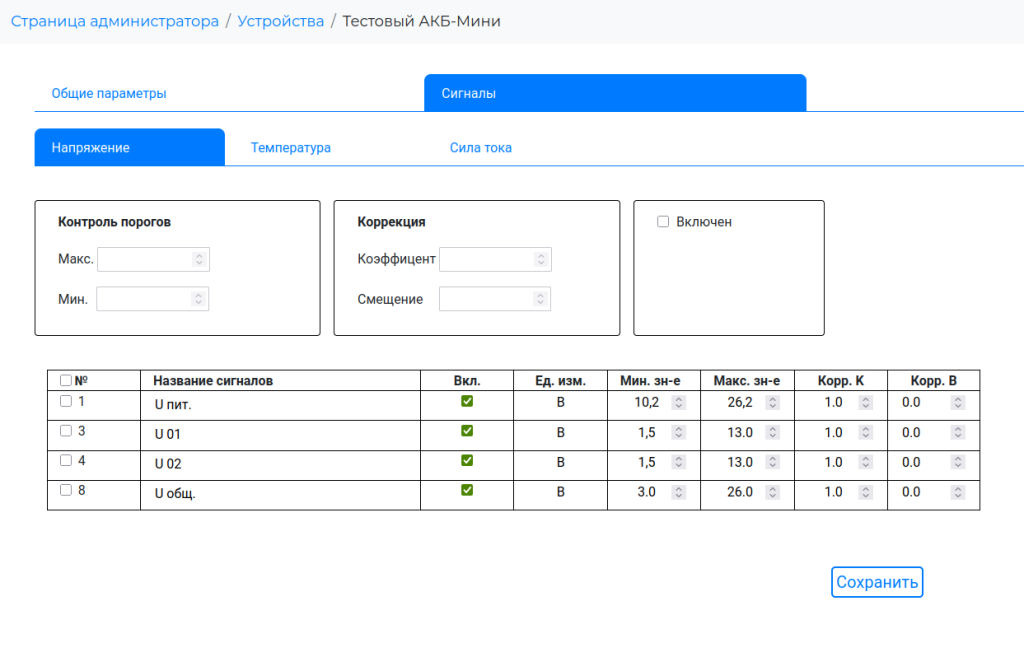The height and width of the screenshot is (657, 1024).
Task: Click Мин. зн-е stepper for U пит.
Action: click(x=679, y=402)
